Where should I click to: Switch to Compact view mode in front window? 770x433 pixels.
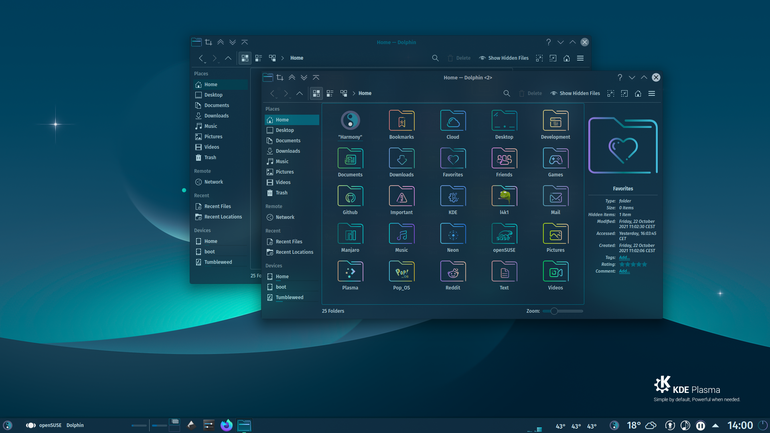330,93
